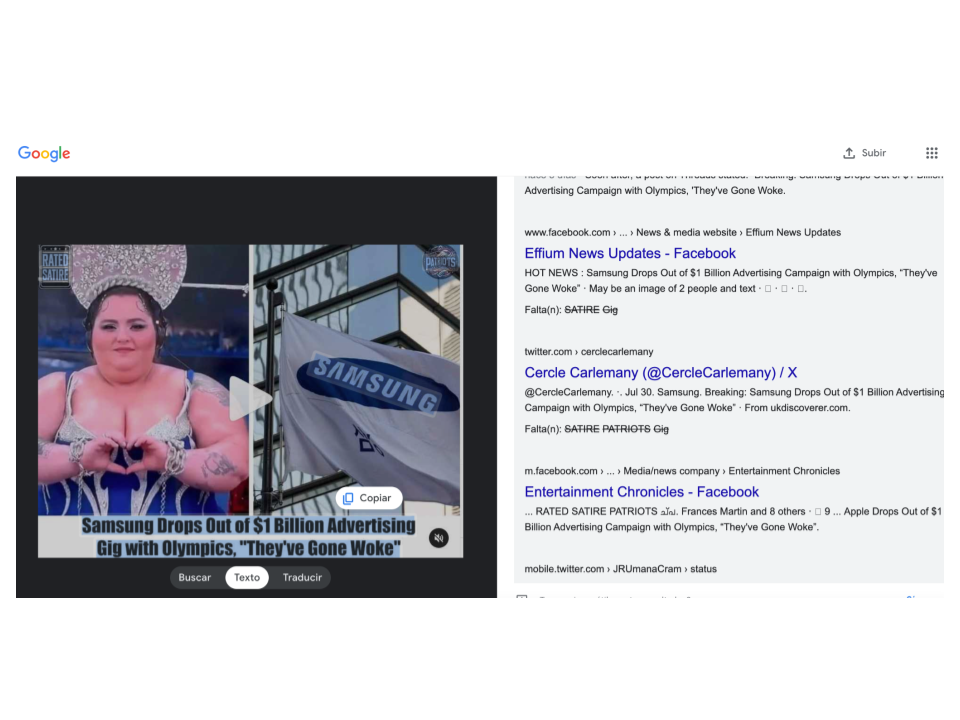The width and height of the screenshot is (960, 720).
Task: Open the Cercle Carlemany X result link
Action: click(x=661, y=373)
